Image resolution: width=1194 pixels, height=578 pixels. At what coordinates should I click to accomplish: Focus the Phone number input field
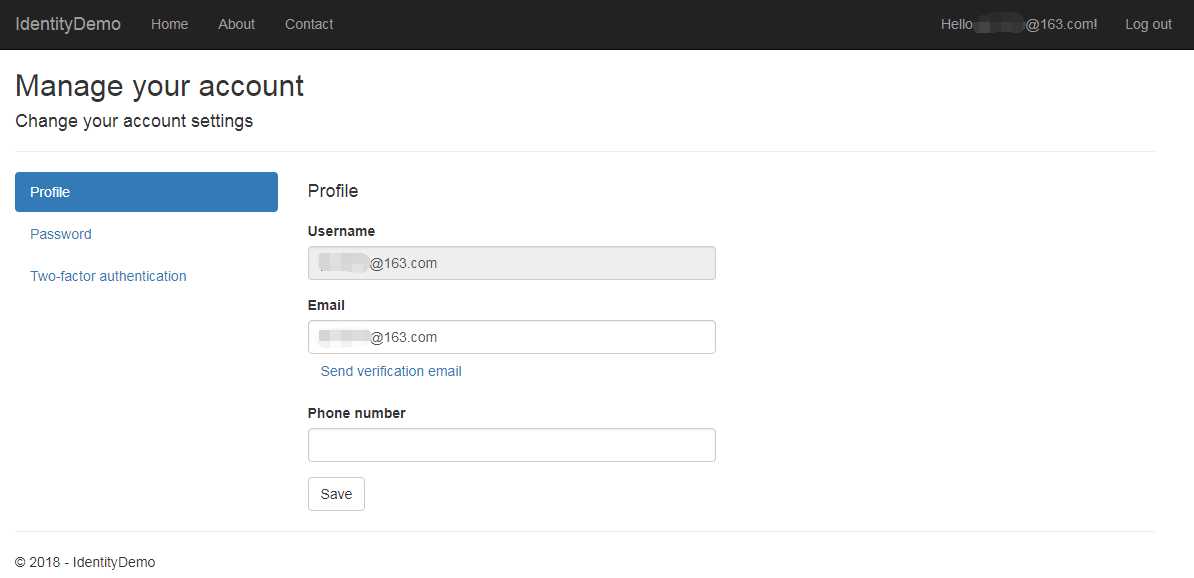512,445
